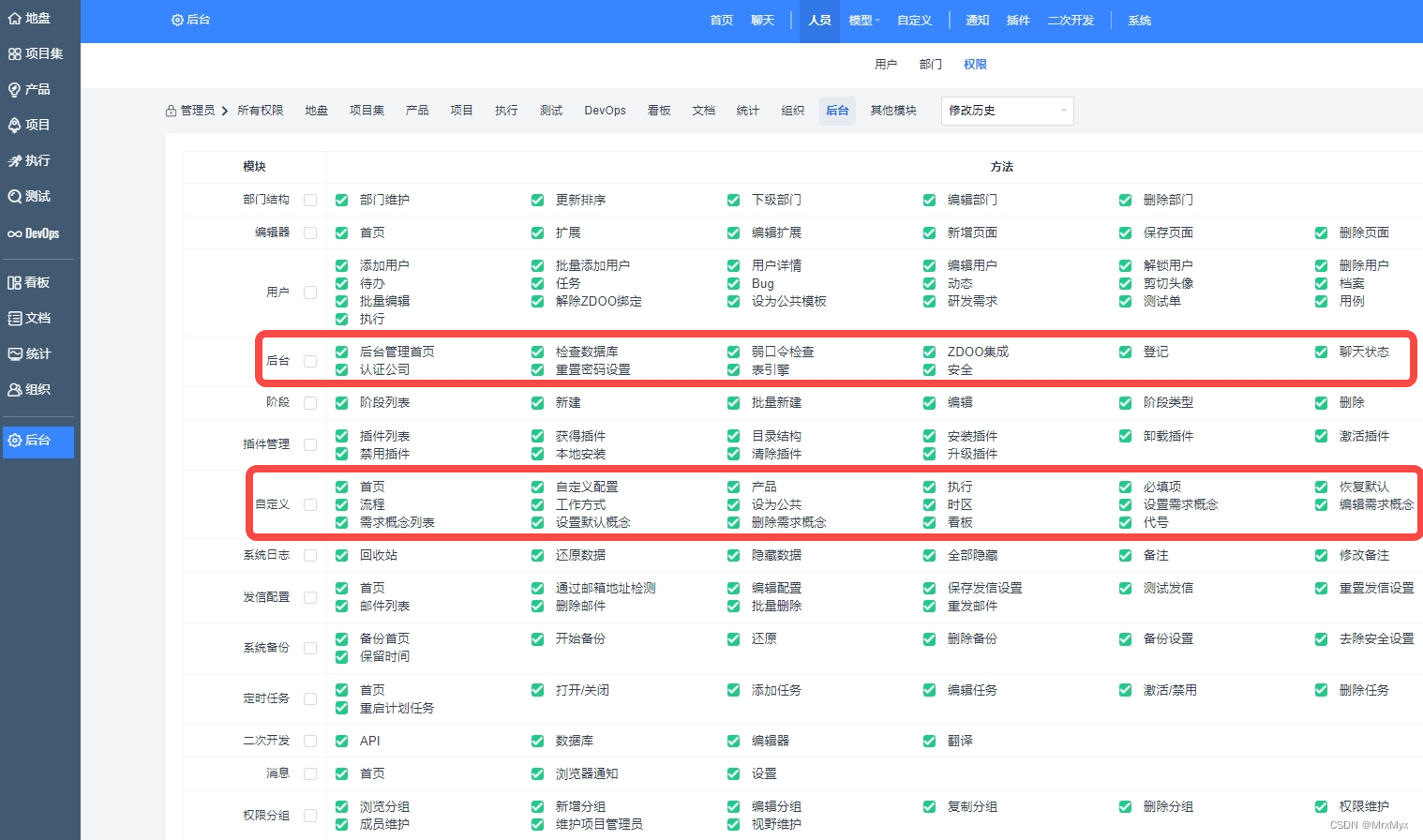Select the 统计 permission tab

748,111
